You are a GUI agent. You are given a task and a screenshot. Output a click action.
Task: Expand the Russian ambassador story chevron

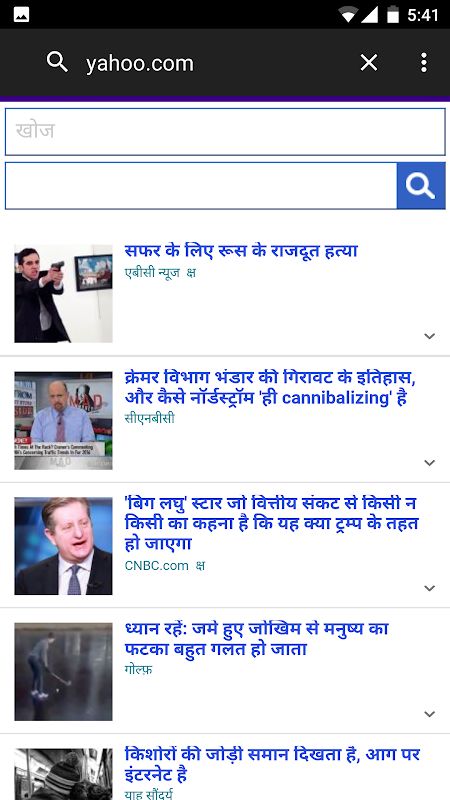430,336
